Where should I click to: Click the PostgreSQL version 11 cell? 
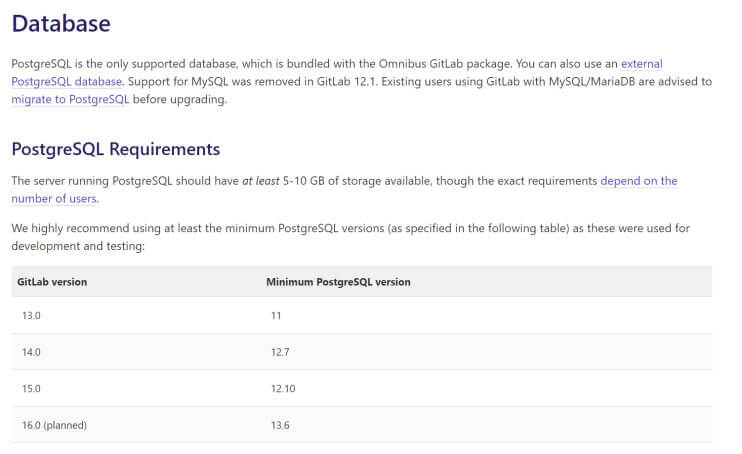tap(276, 315)
